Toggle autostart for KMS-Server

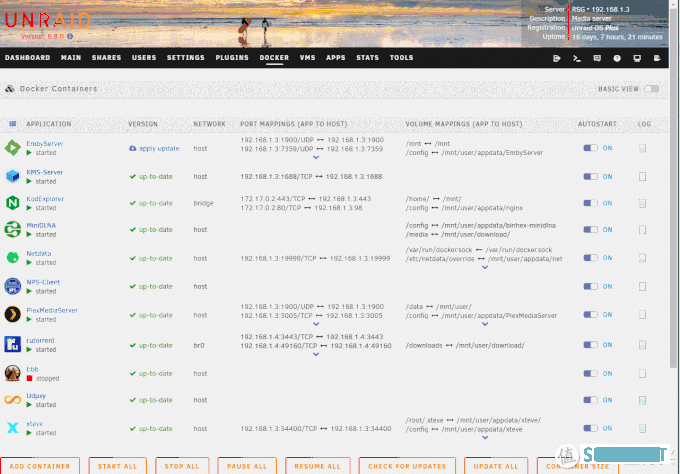590,177
